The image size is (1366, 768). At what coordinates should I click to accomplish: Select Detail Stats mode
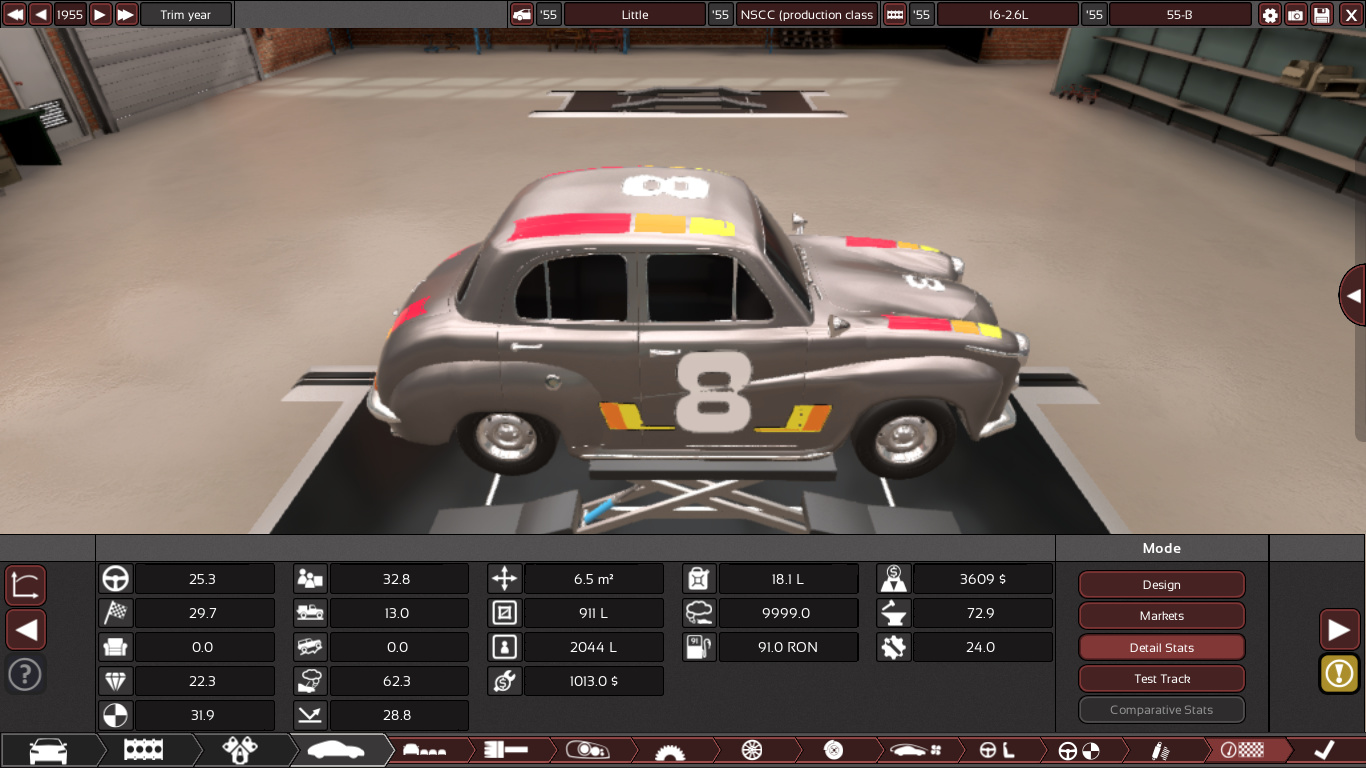click(x=1161, y=648)
